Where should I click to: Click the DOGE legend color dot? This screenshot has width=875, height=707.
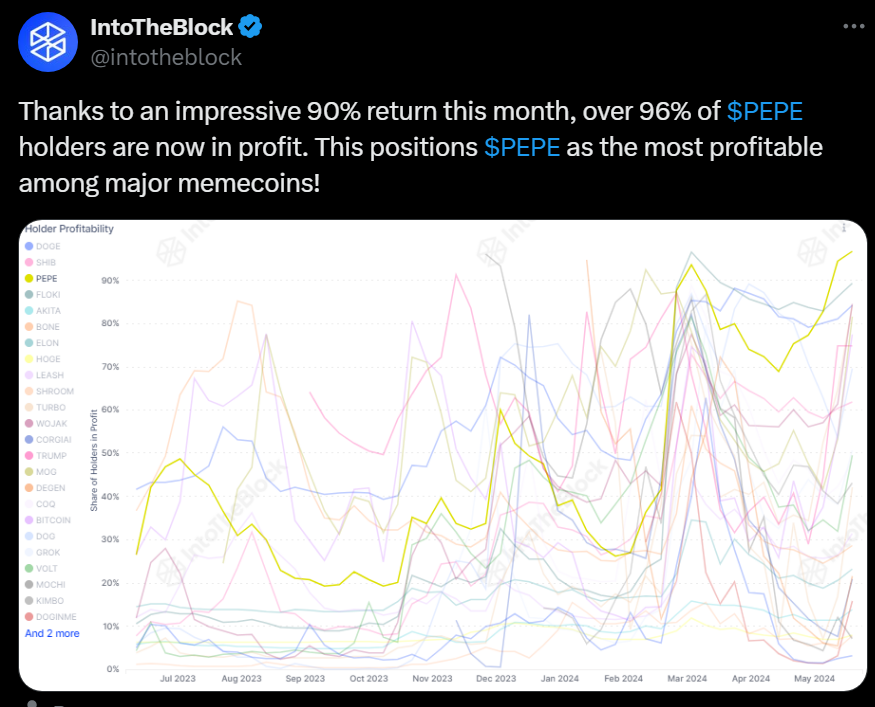[x=29, y=246]
